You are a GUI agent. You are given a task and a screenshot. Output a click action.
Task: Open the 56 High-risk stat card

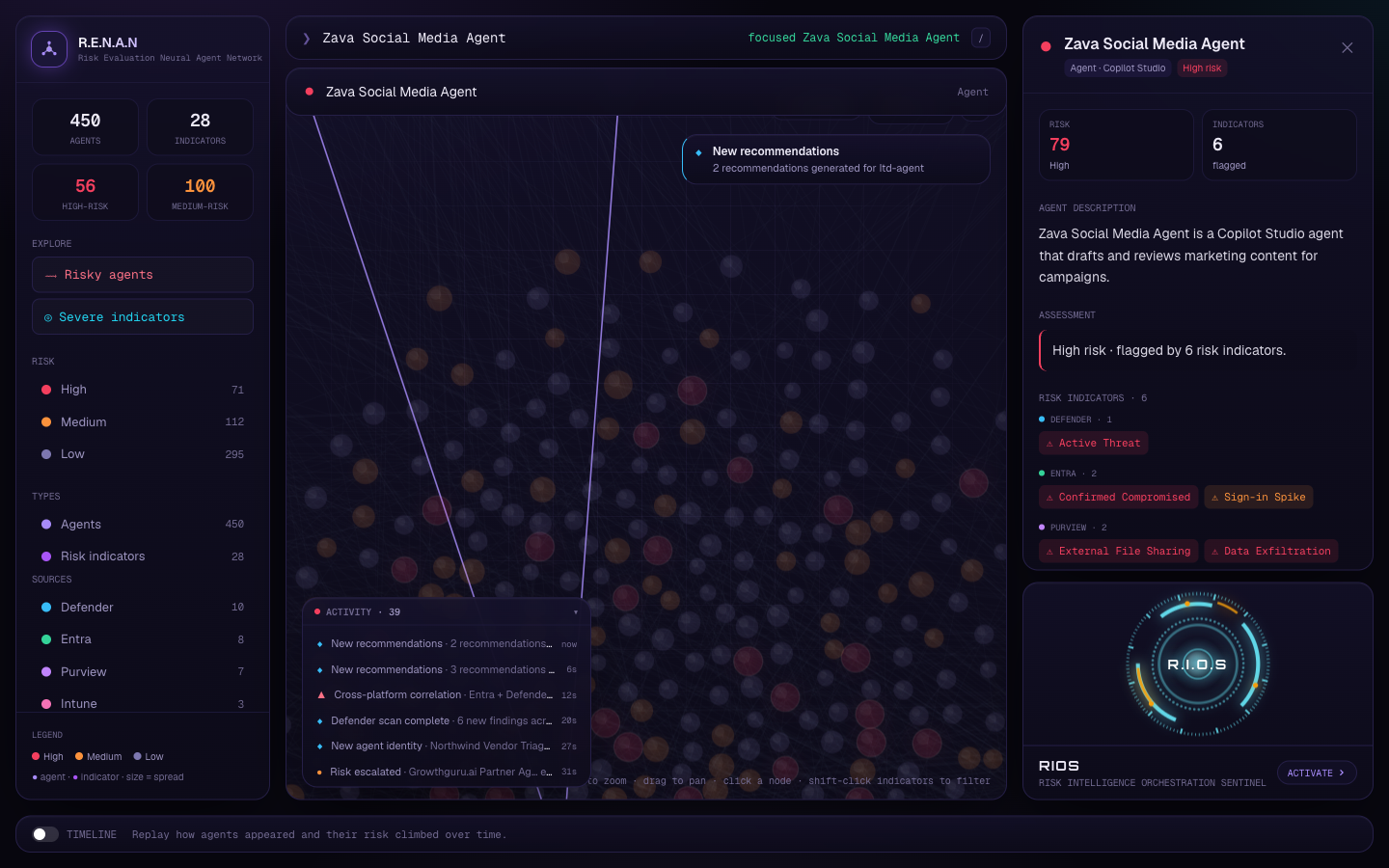85,193
